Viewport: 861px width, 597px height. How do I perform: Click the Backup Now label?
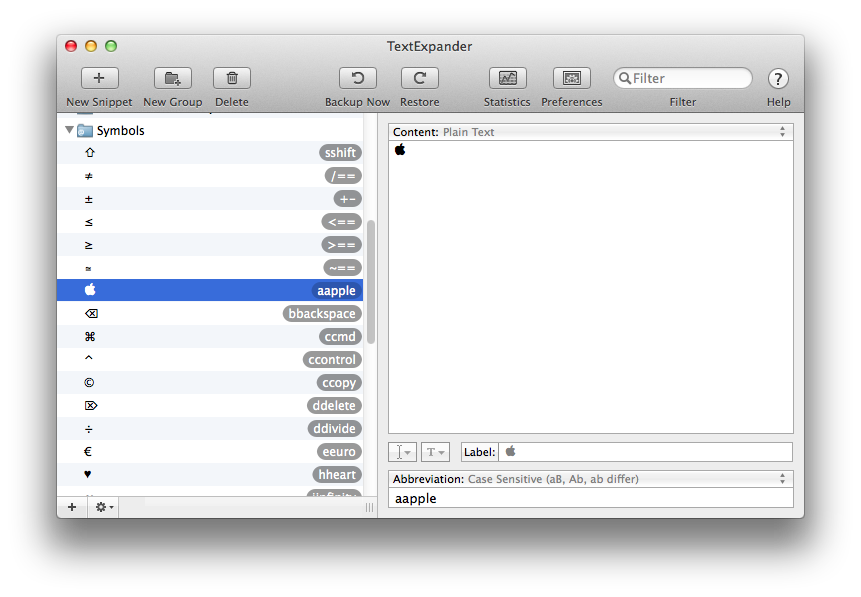[357, 102]
